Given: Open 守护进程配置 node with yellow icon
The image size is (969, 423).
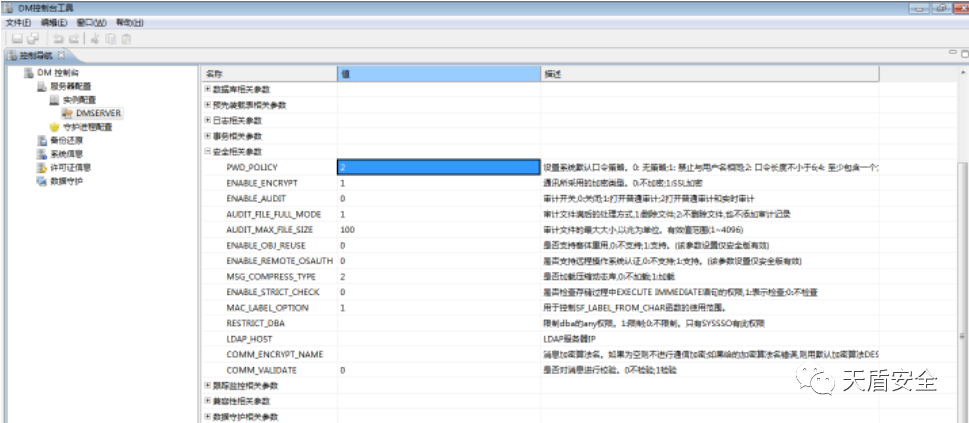Looking at the screenshot, I should point(80,127).
